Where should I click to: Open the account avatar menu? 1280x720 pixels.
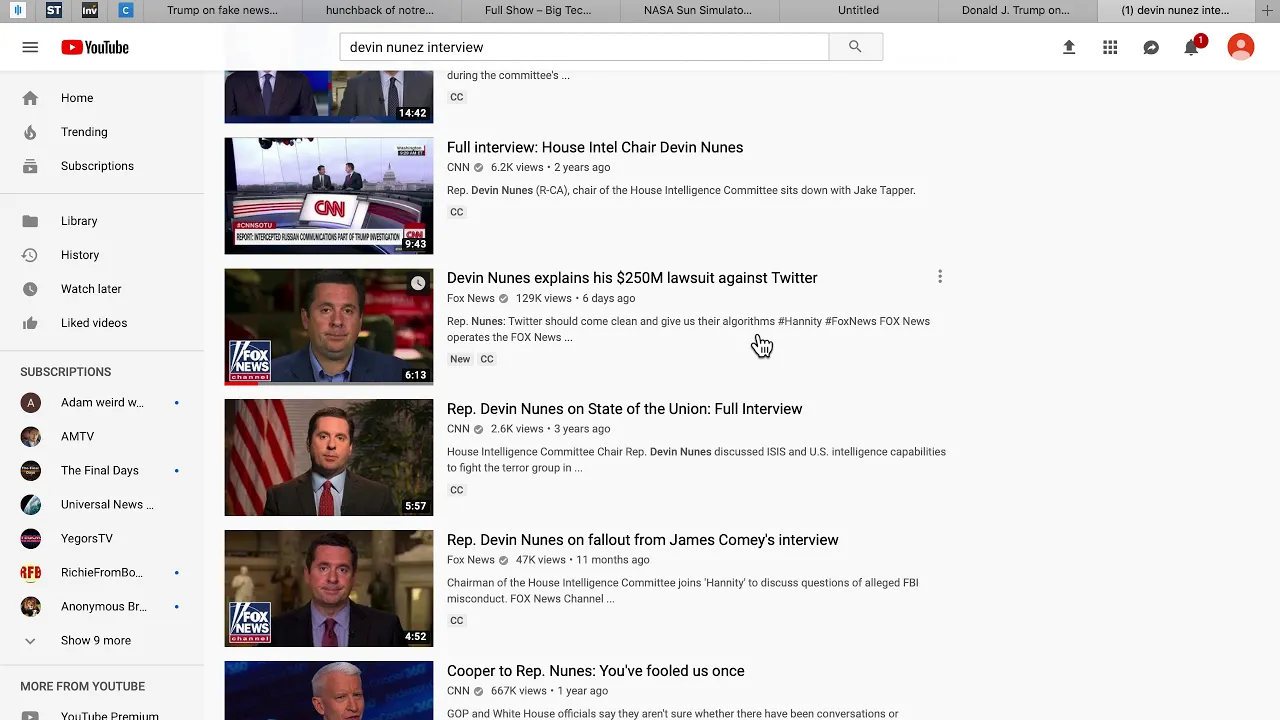point(1241,47)
